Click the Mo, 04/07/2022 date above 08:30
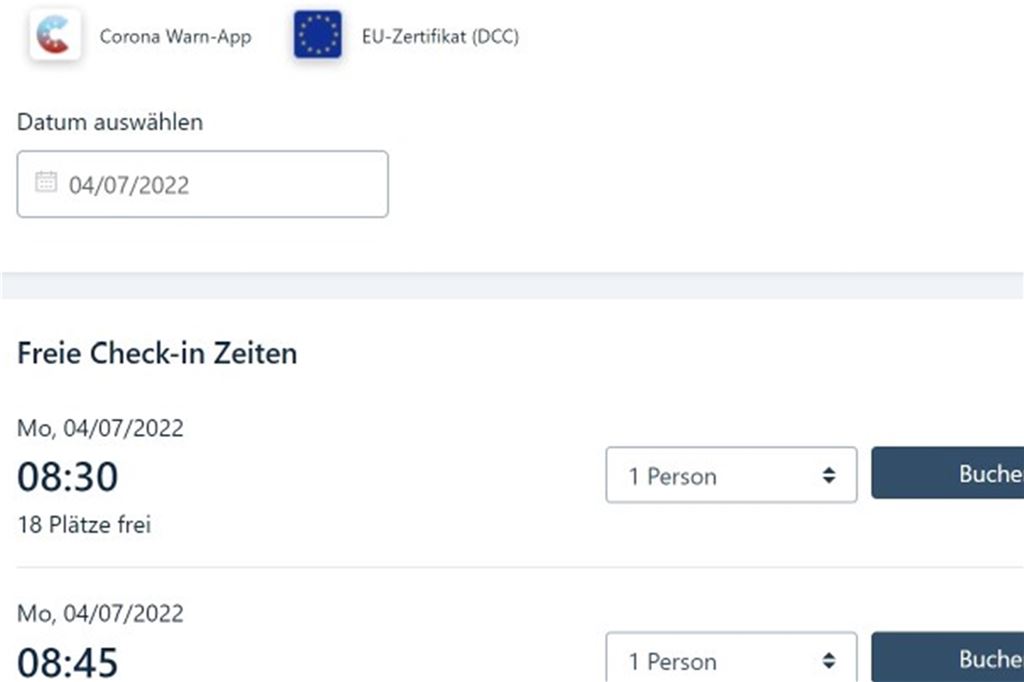1024x682 pixels. [x=100, y=429]
